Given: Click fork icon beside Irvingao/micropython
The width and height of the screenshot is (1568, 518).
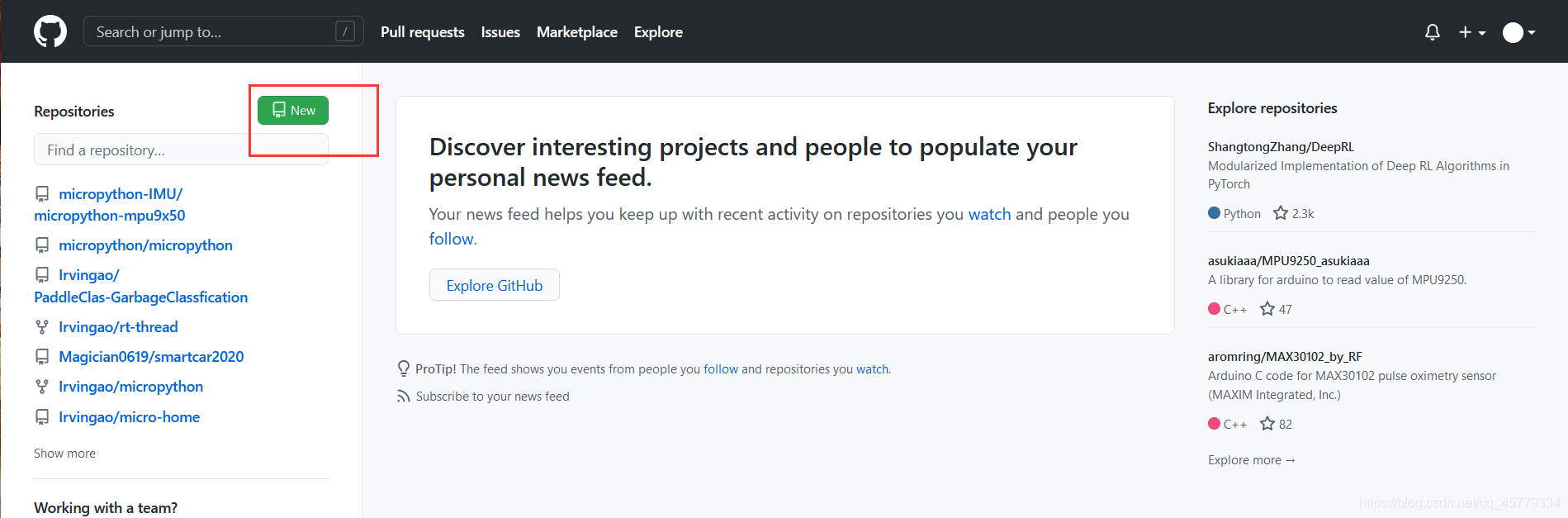Looking at the screenshot, I should pyautogui.click(x=42, y=387).
